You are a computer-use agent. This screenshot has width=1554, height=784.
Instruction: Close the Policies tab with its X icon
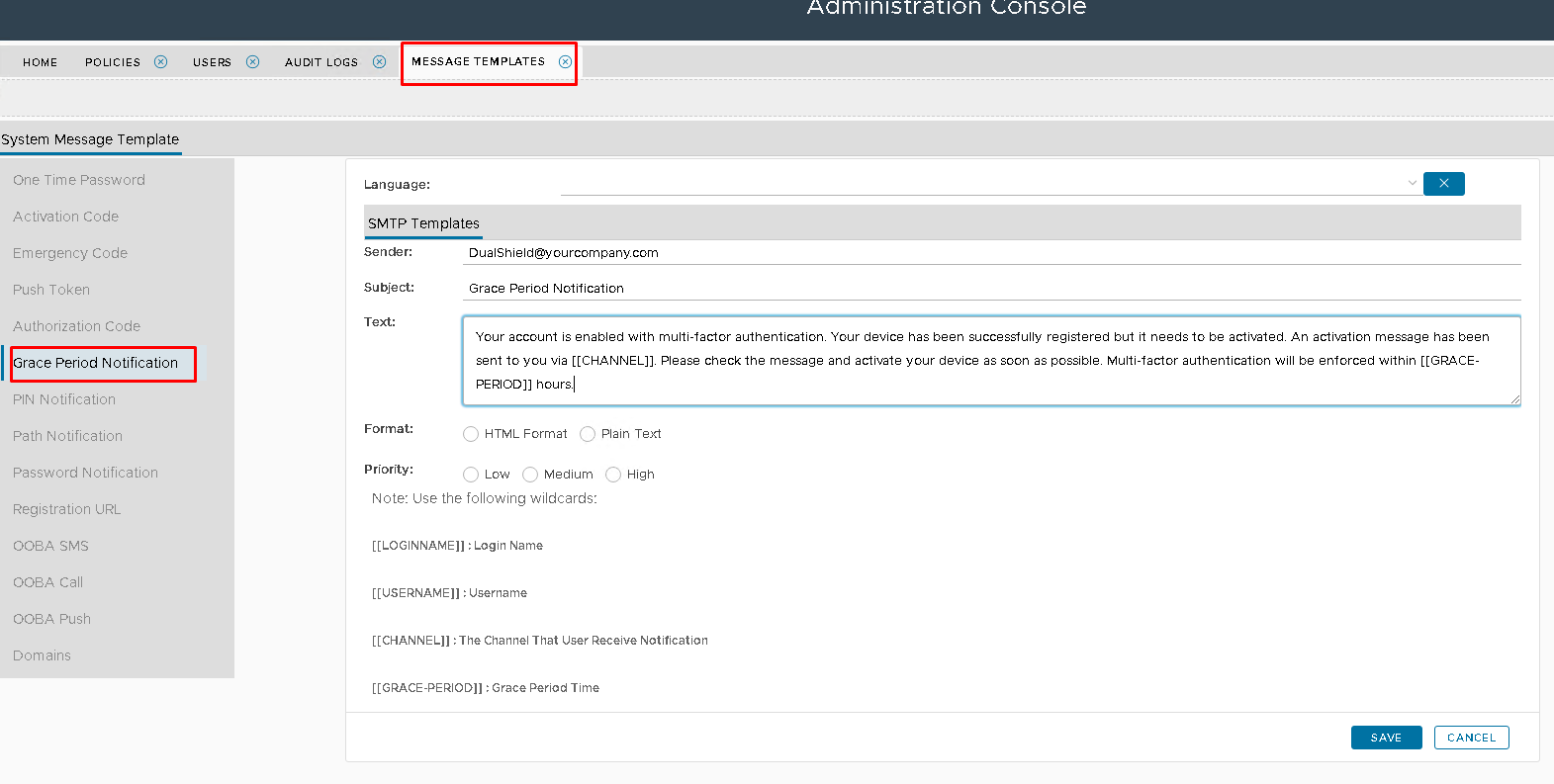[x=160, y=61]
